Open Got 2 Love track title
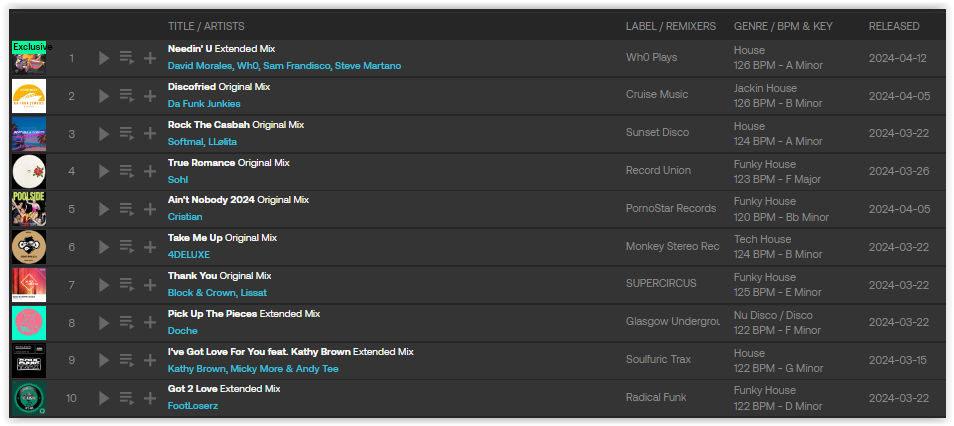This screenshot has height=426, width=954. pyautogui.click(x=193, y=388)
